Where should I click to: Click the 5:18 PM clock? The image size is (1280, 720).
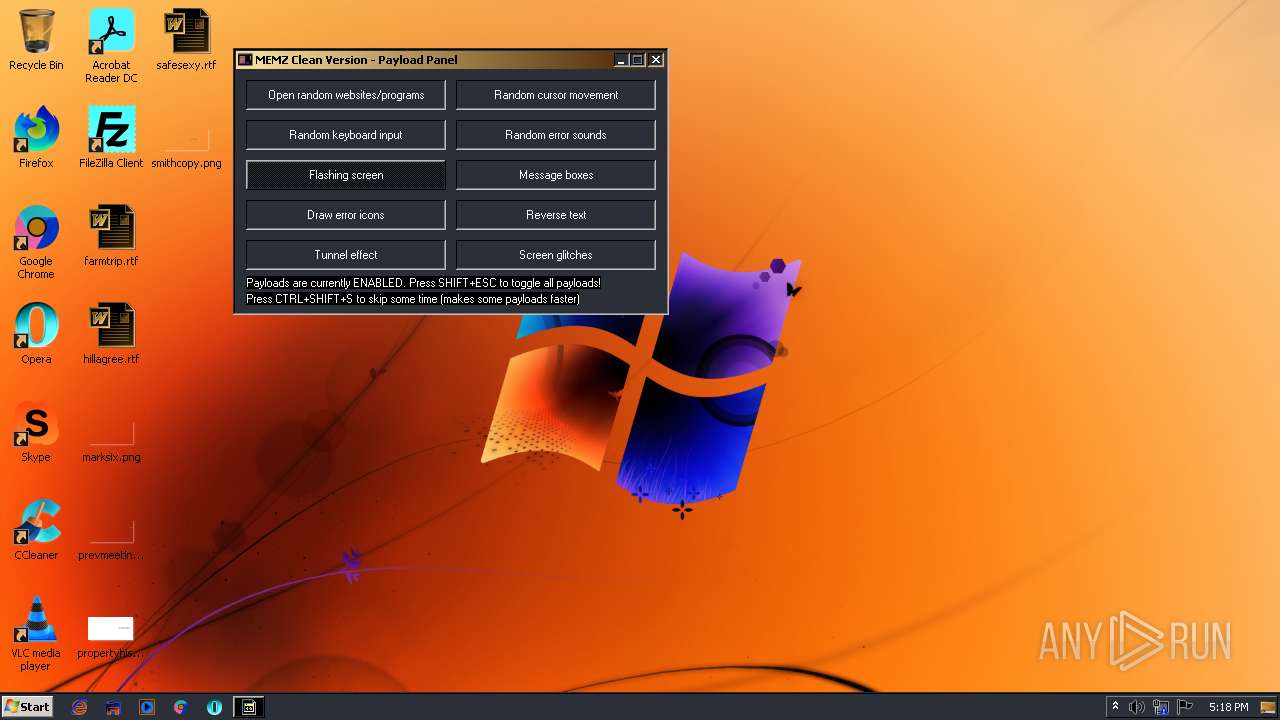click(x=1228, y=707)
